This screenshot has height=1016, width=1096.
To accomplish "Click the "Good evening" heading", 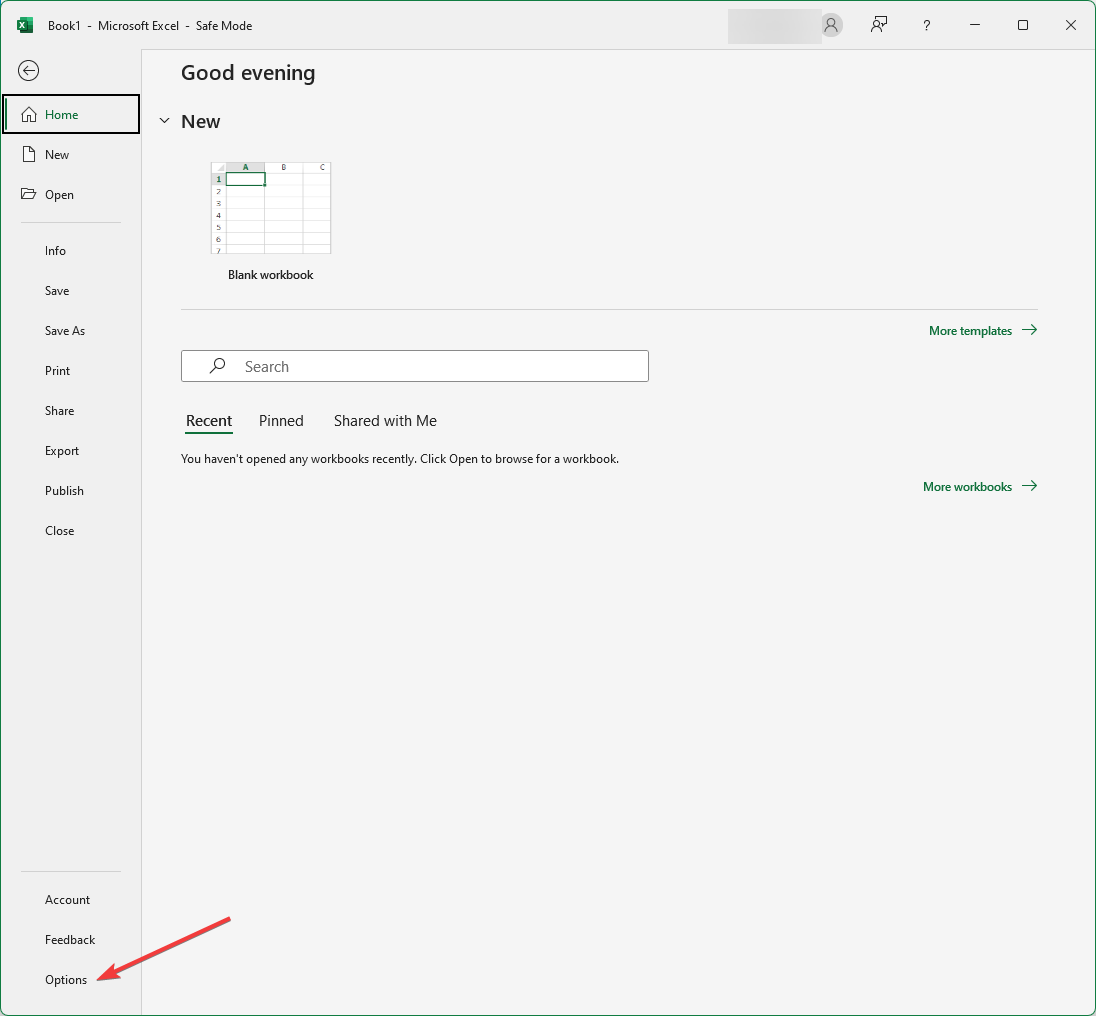I will click(248, 73).
